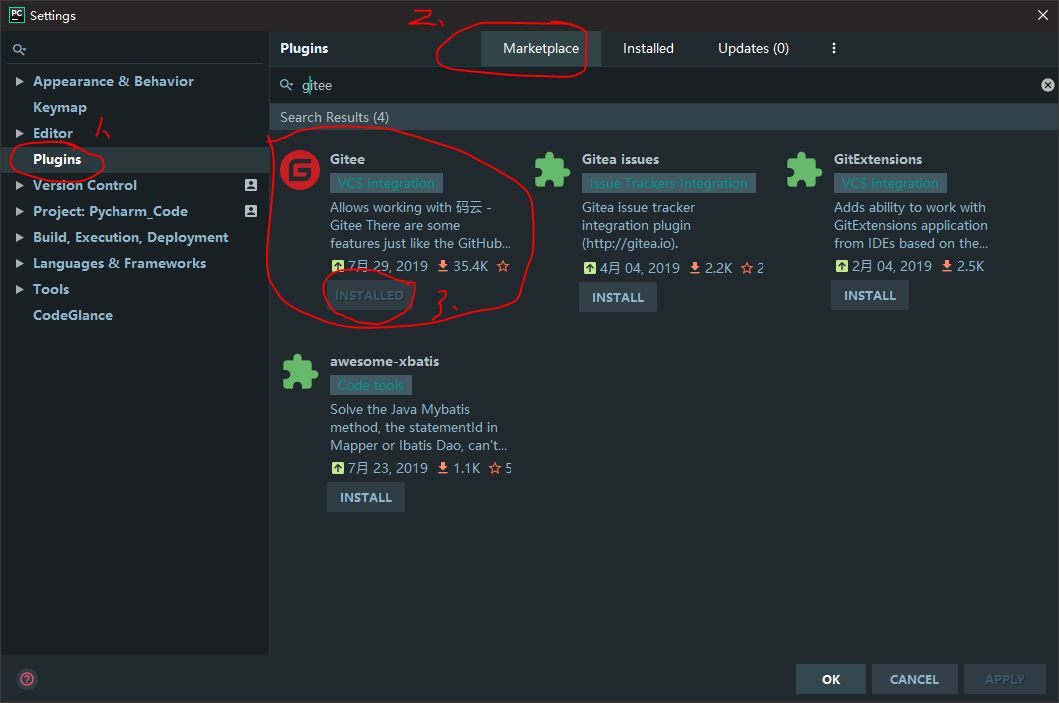The height and width of the screenshot is (703, 1059).
Task: Open the Updates (0) tab
Action: point(753,49)
